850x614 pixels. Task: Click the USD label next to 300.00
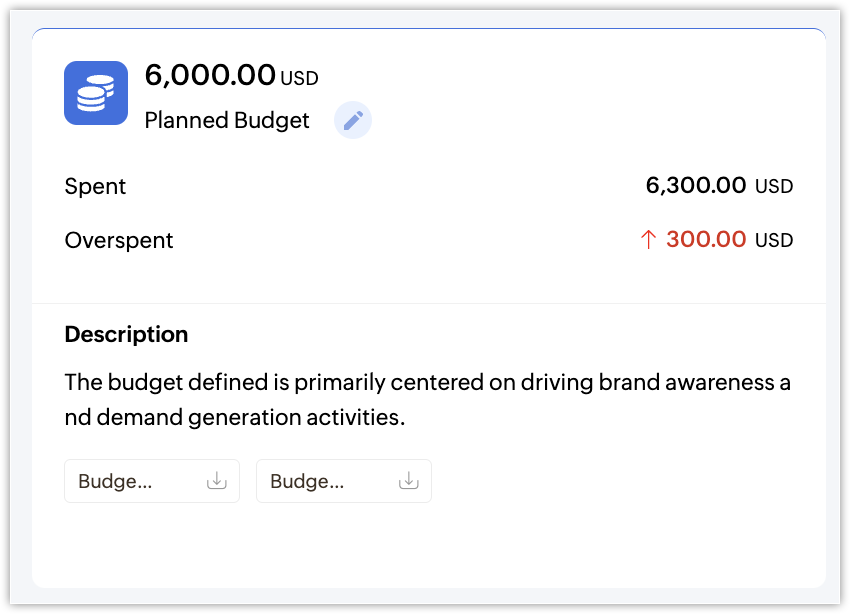point(774,241)
